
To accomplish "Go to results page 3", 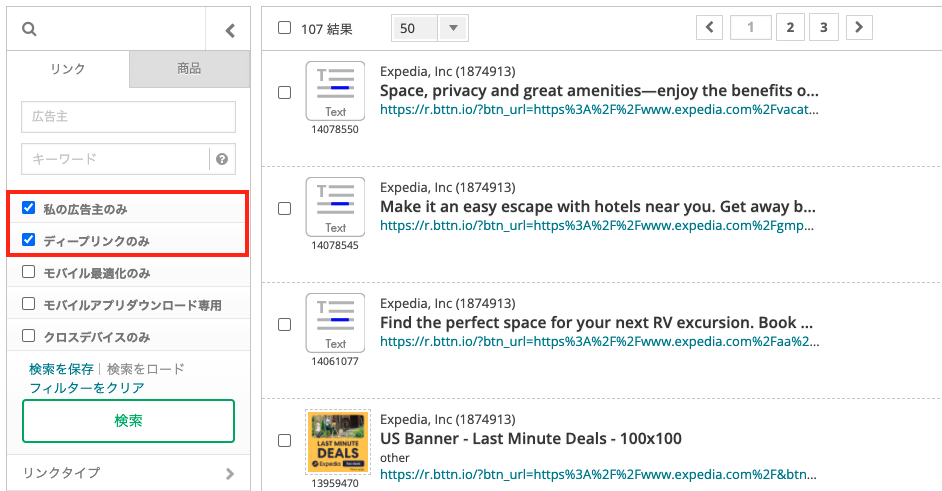I will (824, 28).
